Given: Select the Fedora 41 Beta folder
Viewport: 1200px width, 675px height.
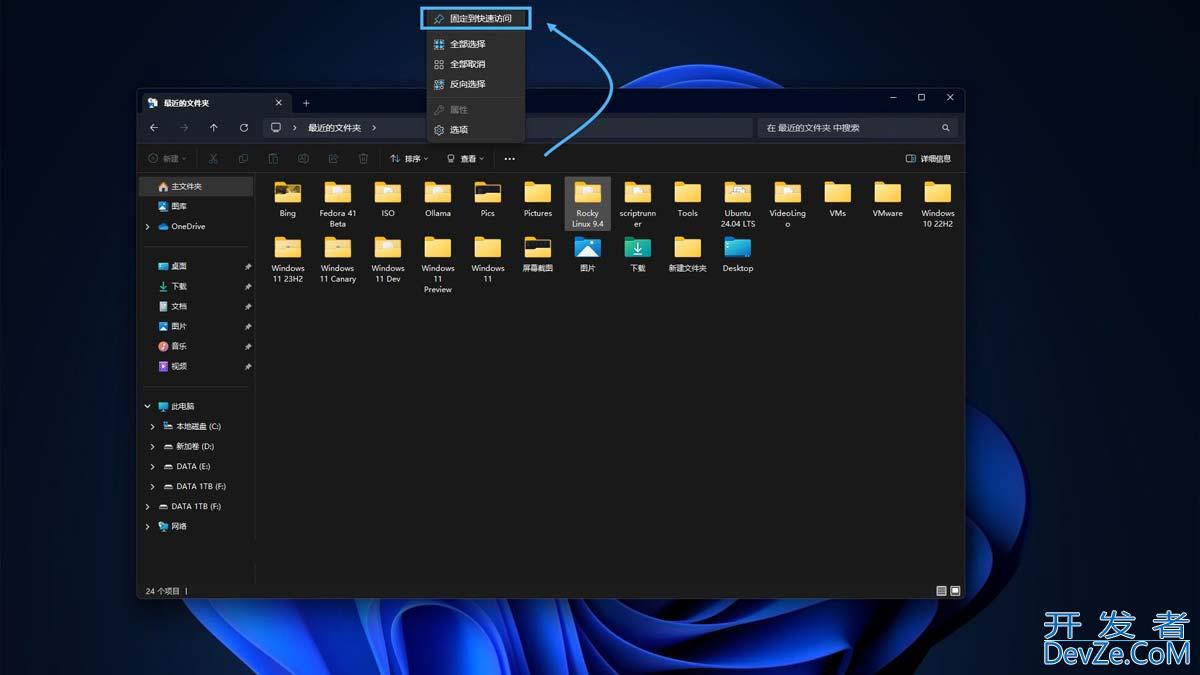Looking at the screenshot, I should click(338, 204).
